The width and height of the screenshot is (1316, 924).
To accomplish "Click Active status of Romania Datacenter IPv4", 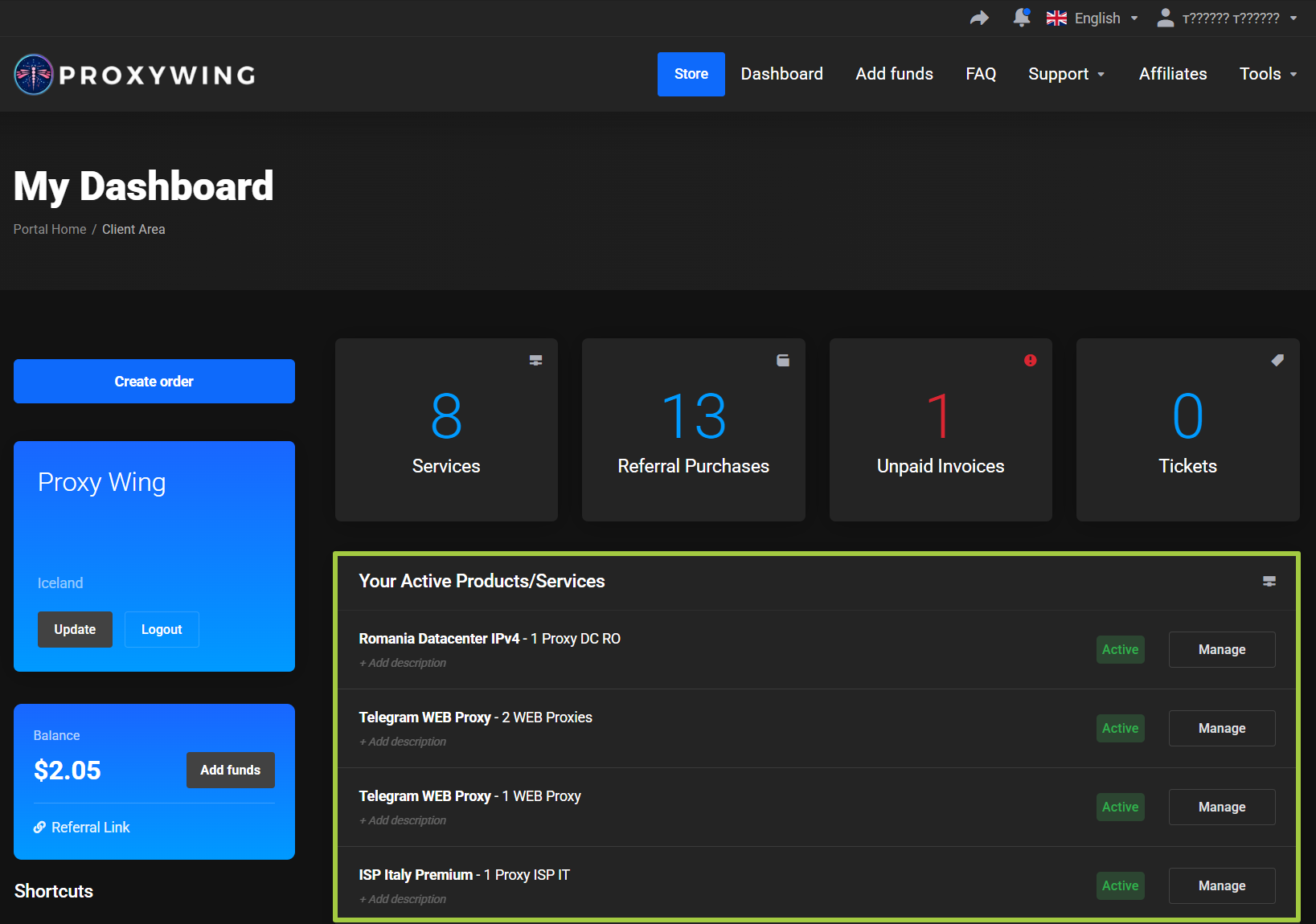I will [x=1121, y=650].
